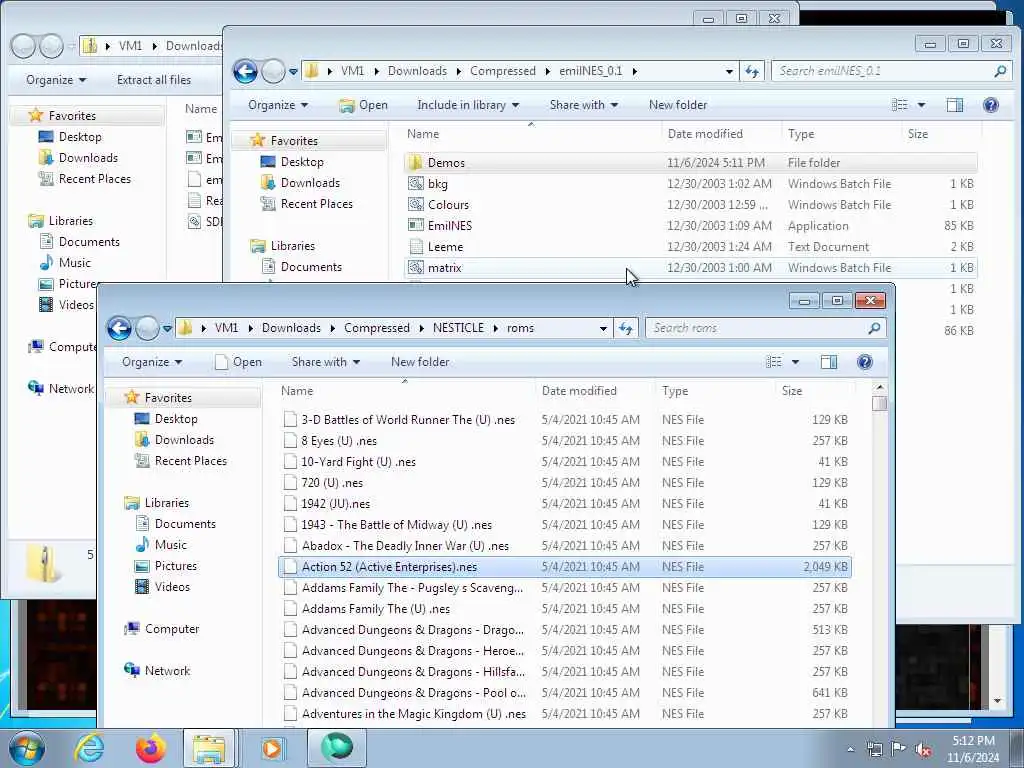Click New folder in emilNES_0.1 window
This screenshot has height=768, width=1024.
point(678,105)
